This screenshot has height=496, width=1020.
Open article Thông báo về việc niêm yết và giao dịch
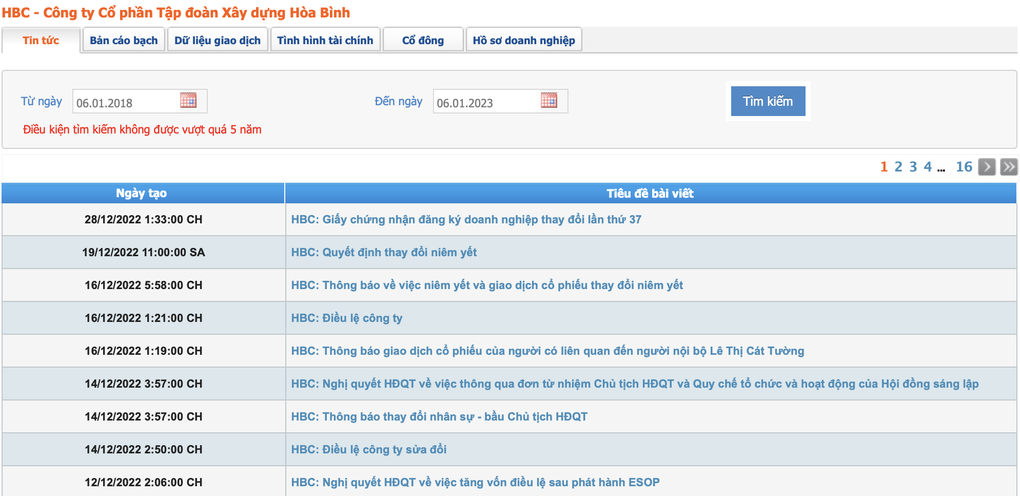click(487, 285)
